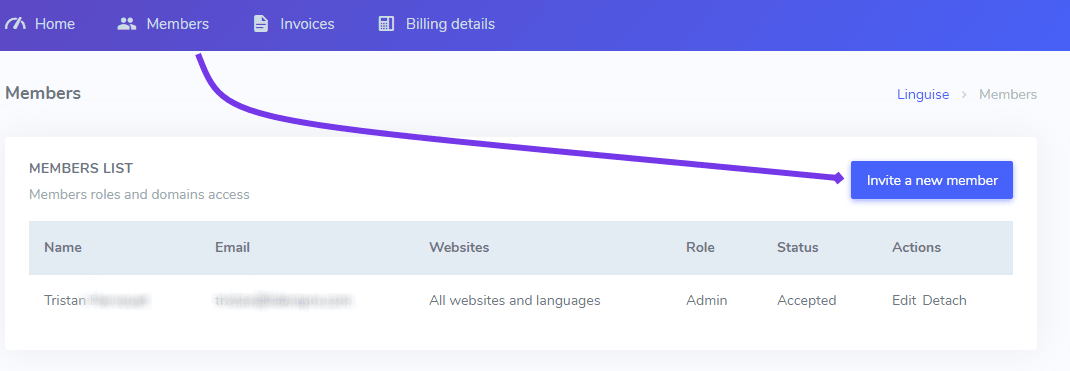
Task: Click the Invite a new member button
Action: (931, 180)
